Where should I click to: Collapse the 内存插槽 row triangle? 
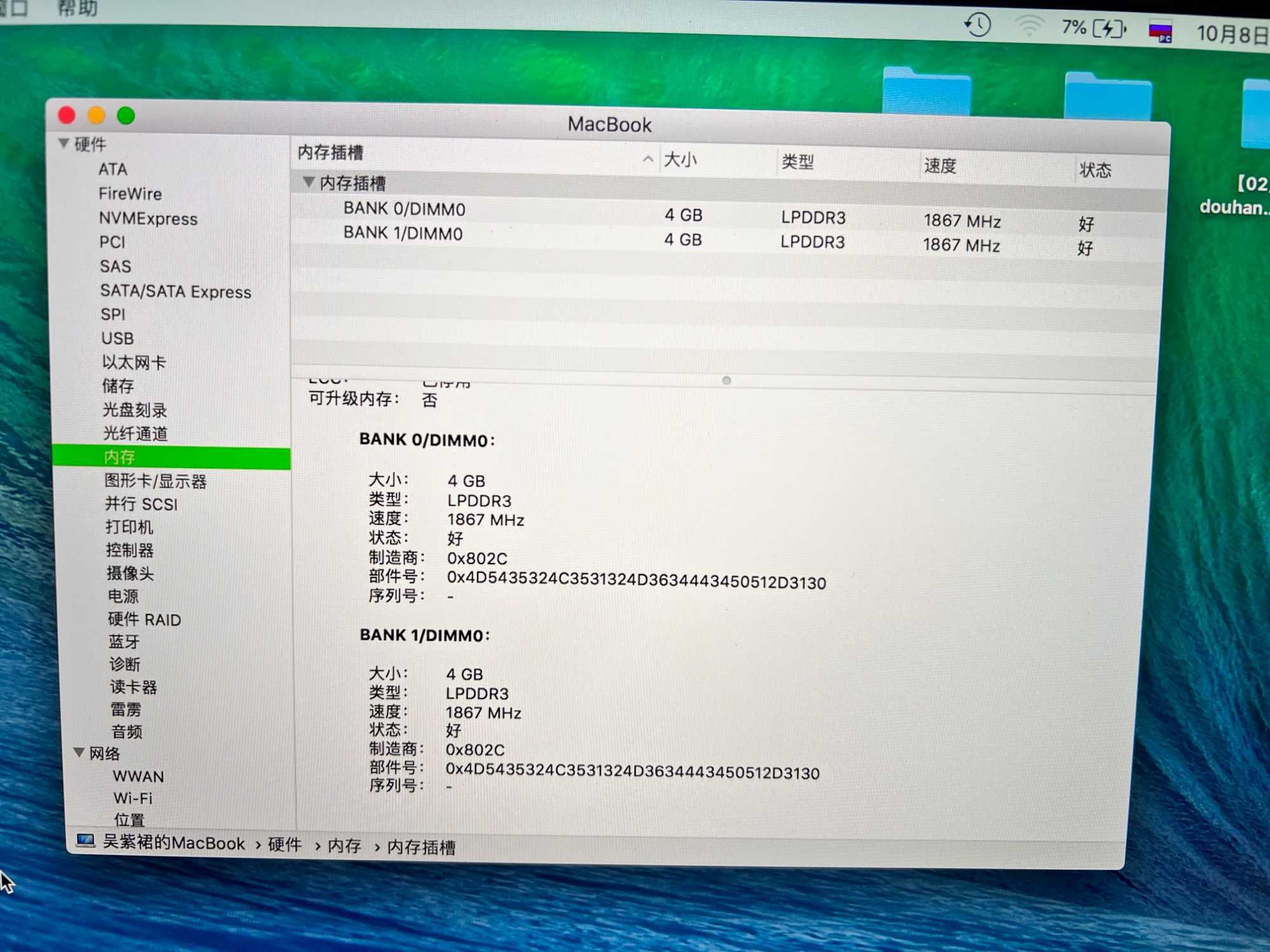(309, 182)
